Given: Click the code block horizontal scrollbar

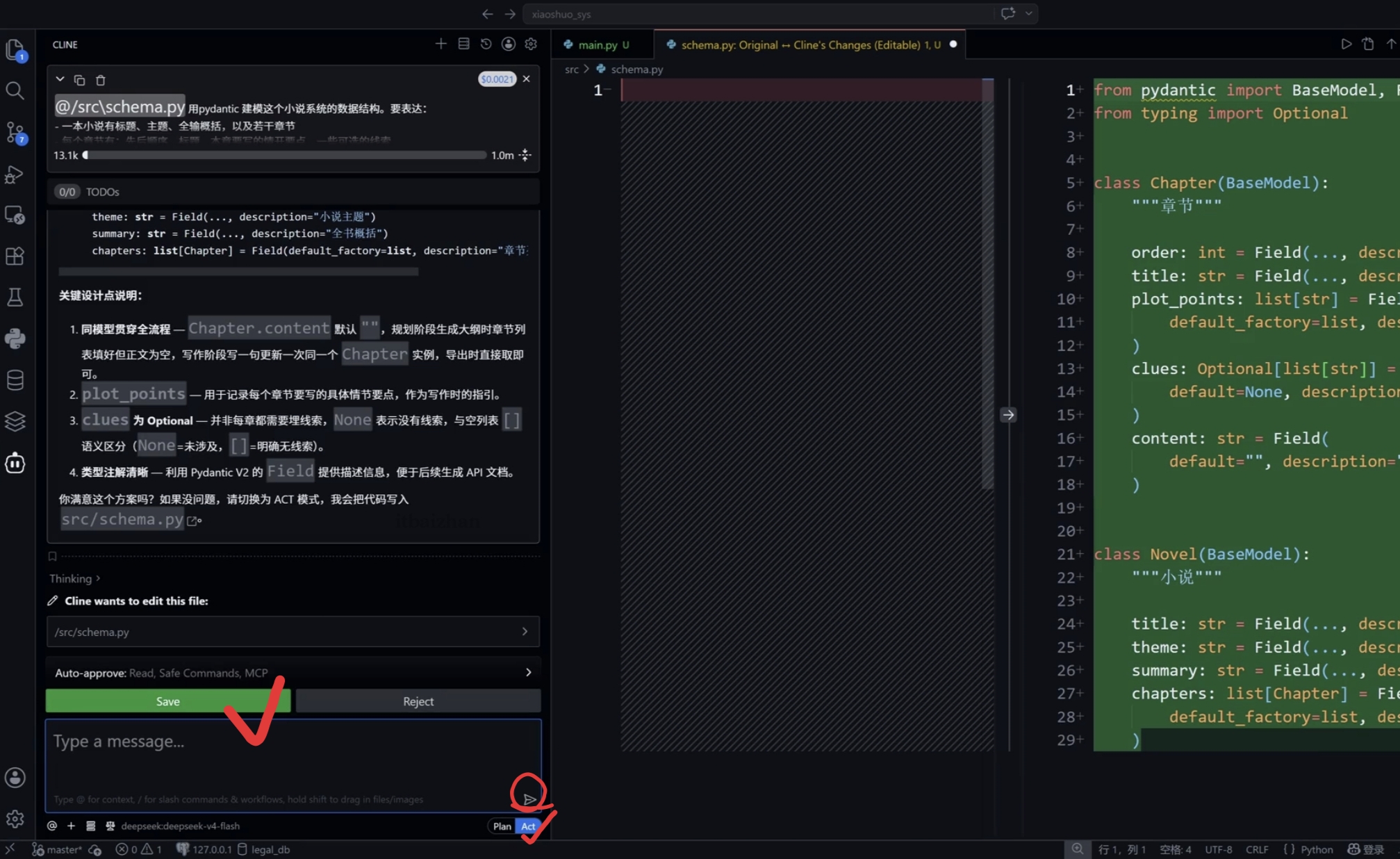Looking at the screenshot, I should pos(238,271).
